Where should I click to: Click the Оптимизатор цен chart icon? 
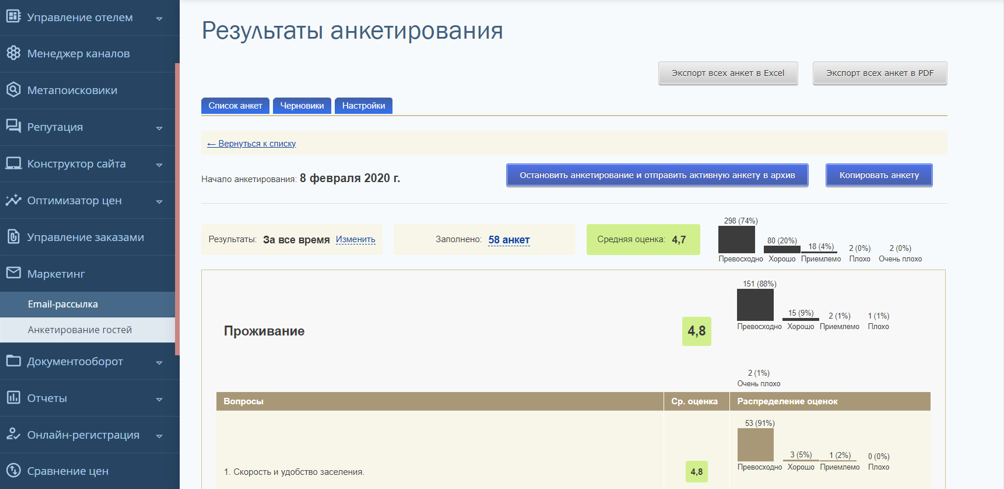point(13,200)
